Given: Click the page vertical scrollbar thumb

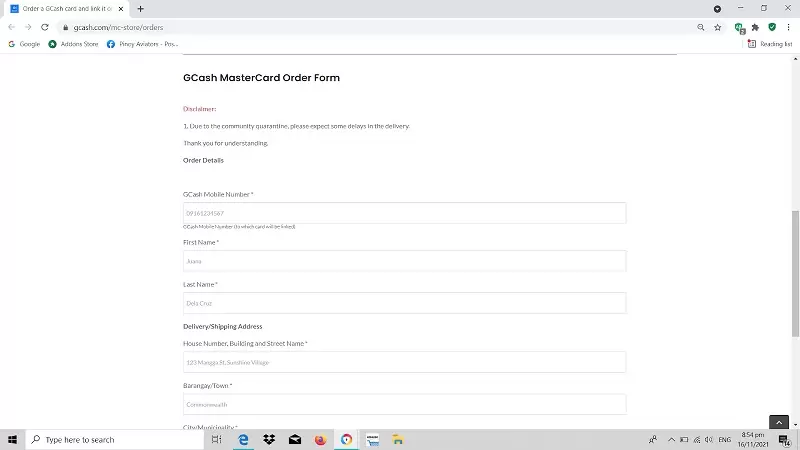Looking at the screenshot, I should (x=795, y=273).
